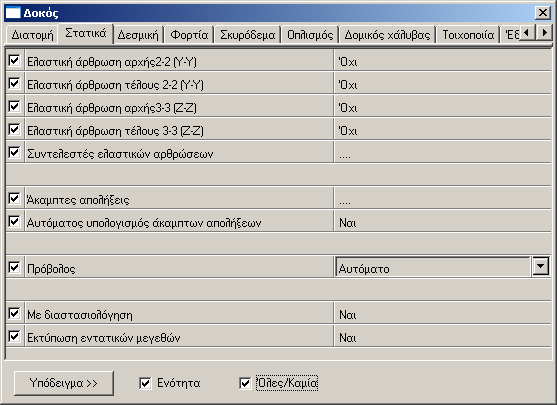This screenshot has height=405, width=557.
Task: Uncheck the Με διαστασιολόγηση checkbox
Action: 14,313
